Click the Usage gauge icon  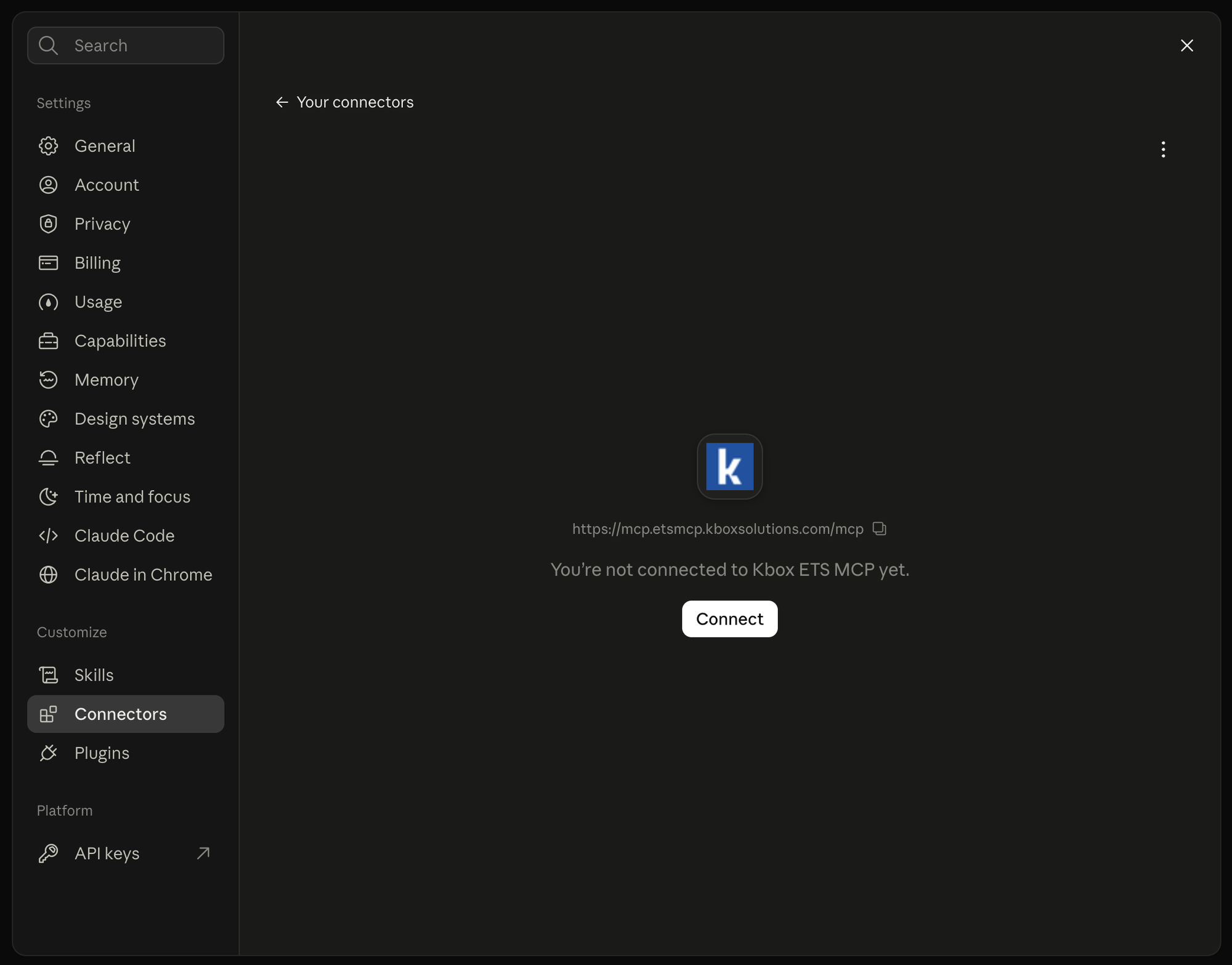pos(48,302)
